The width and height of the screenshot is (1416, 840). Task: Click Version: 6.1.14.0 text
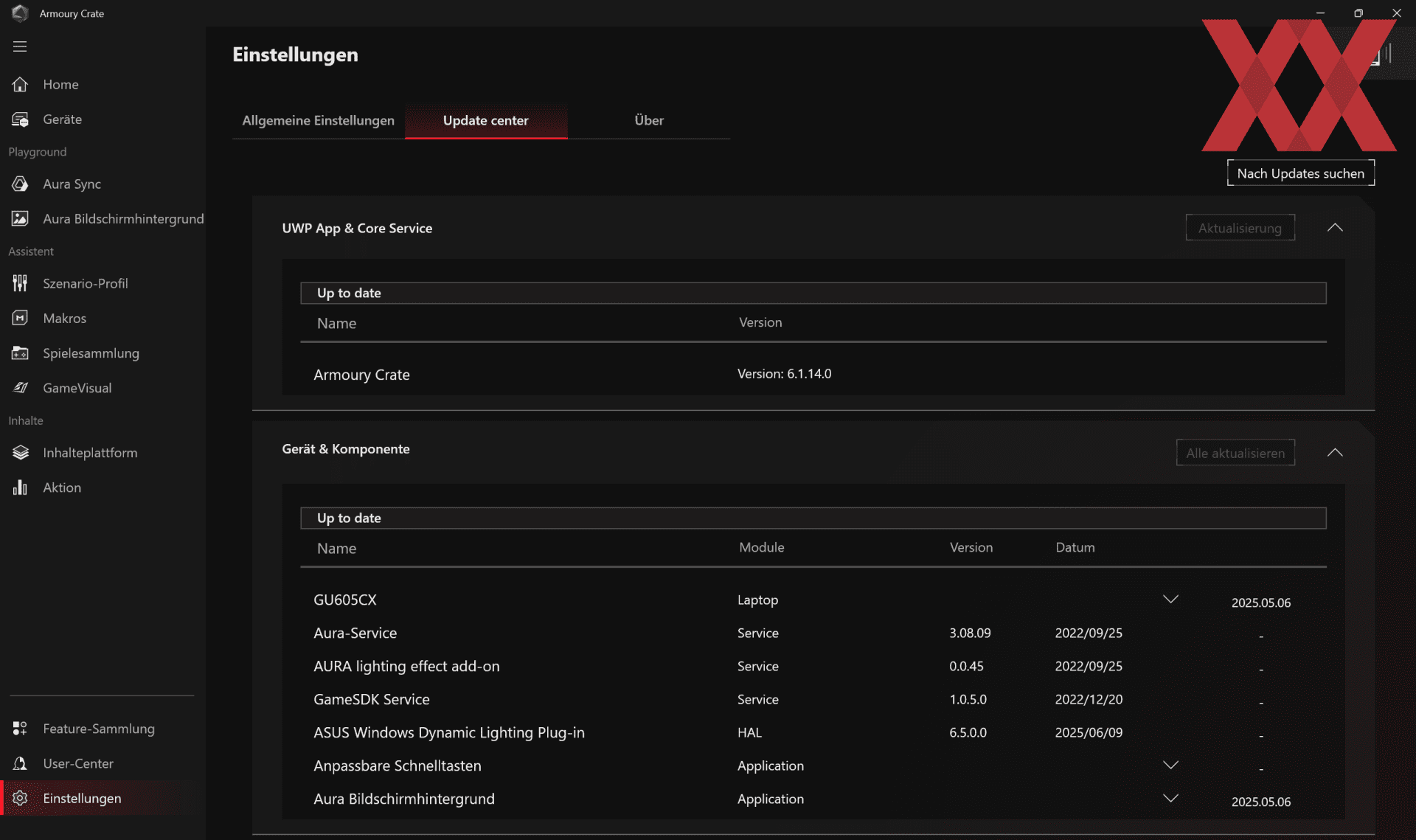point(784,374)
